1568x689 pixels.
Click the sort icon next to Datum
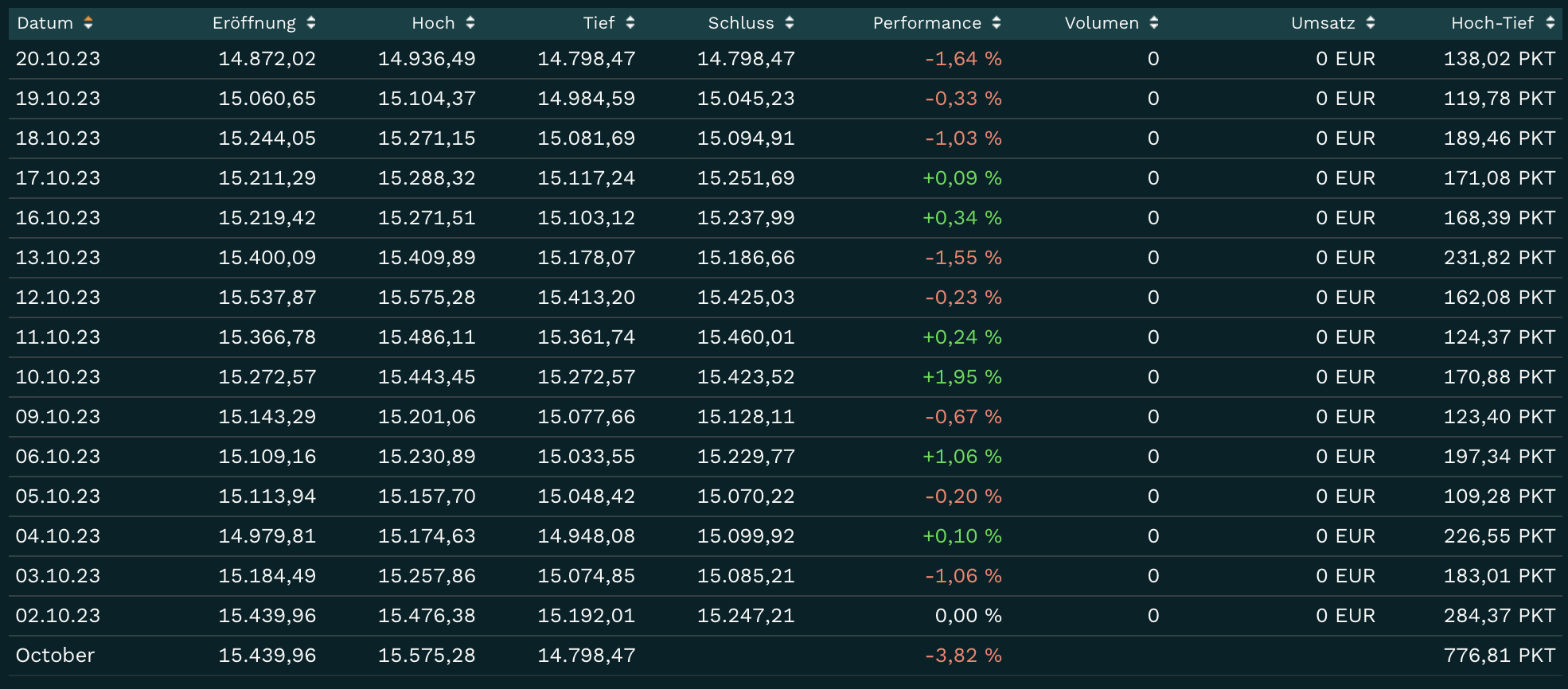[x=88, y=23]
